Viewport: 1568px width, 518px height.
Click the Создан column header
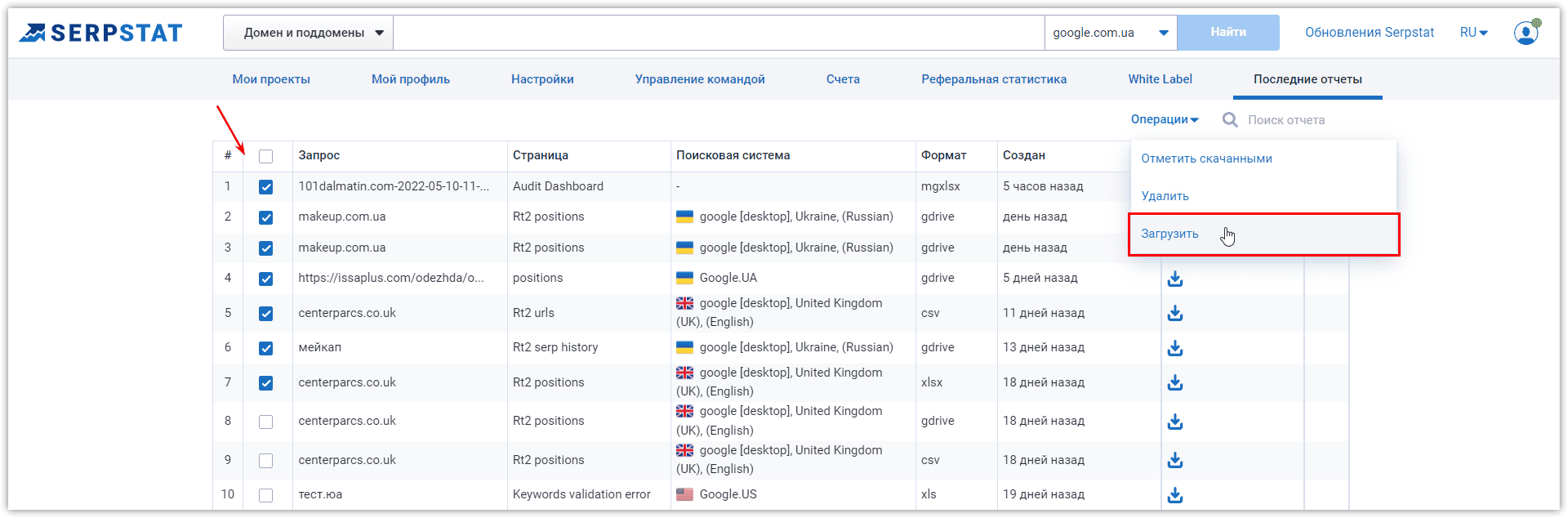click(1024, 155)
